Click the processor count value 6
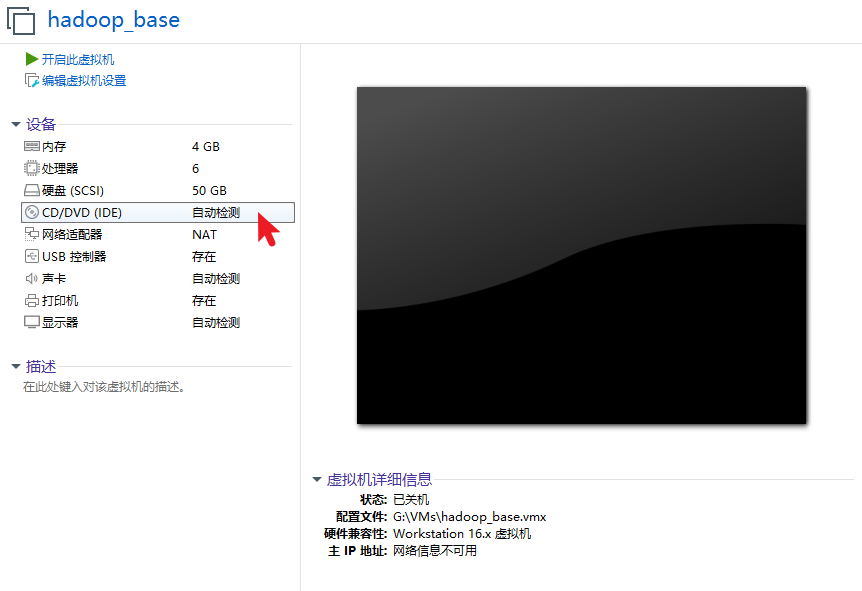Image resolution: width=862 pixels, height=591 pixels. (x=195, y=169)
